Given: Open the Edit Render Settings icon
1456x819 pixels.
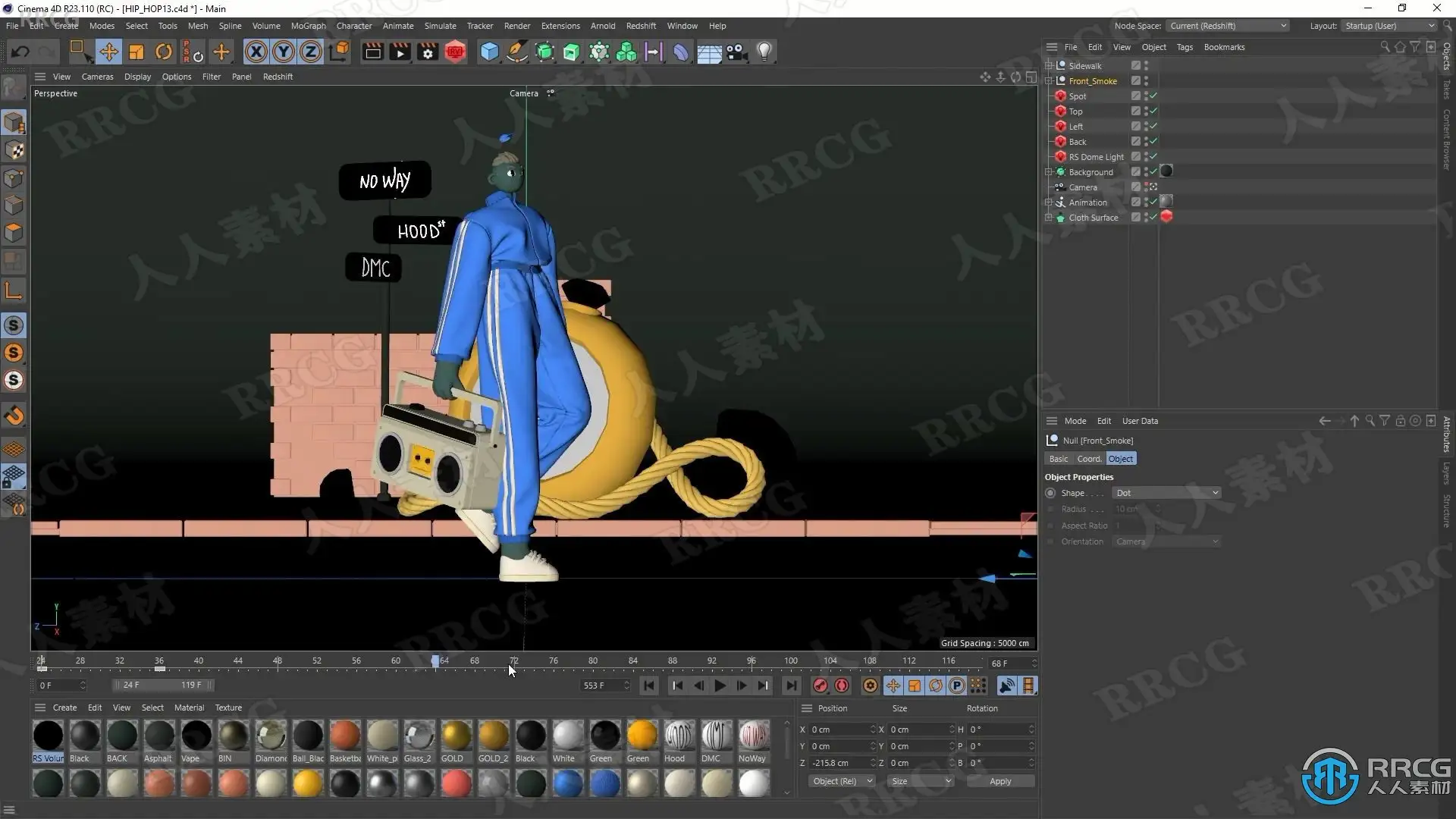Looking at the screenshot, I should (x=428, y=52).
